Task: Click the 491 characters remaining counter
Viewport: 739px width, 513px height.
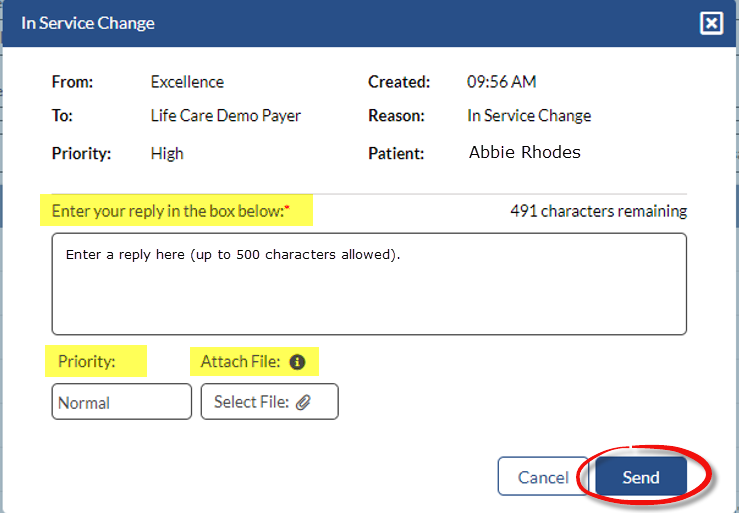Action: pos(598,211)
